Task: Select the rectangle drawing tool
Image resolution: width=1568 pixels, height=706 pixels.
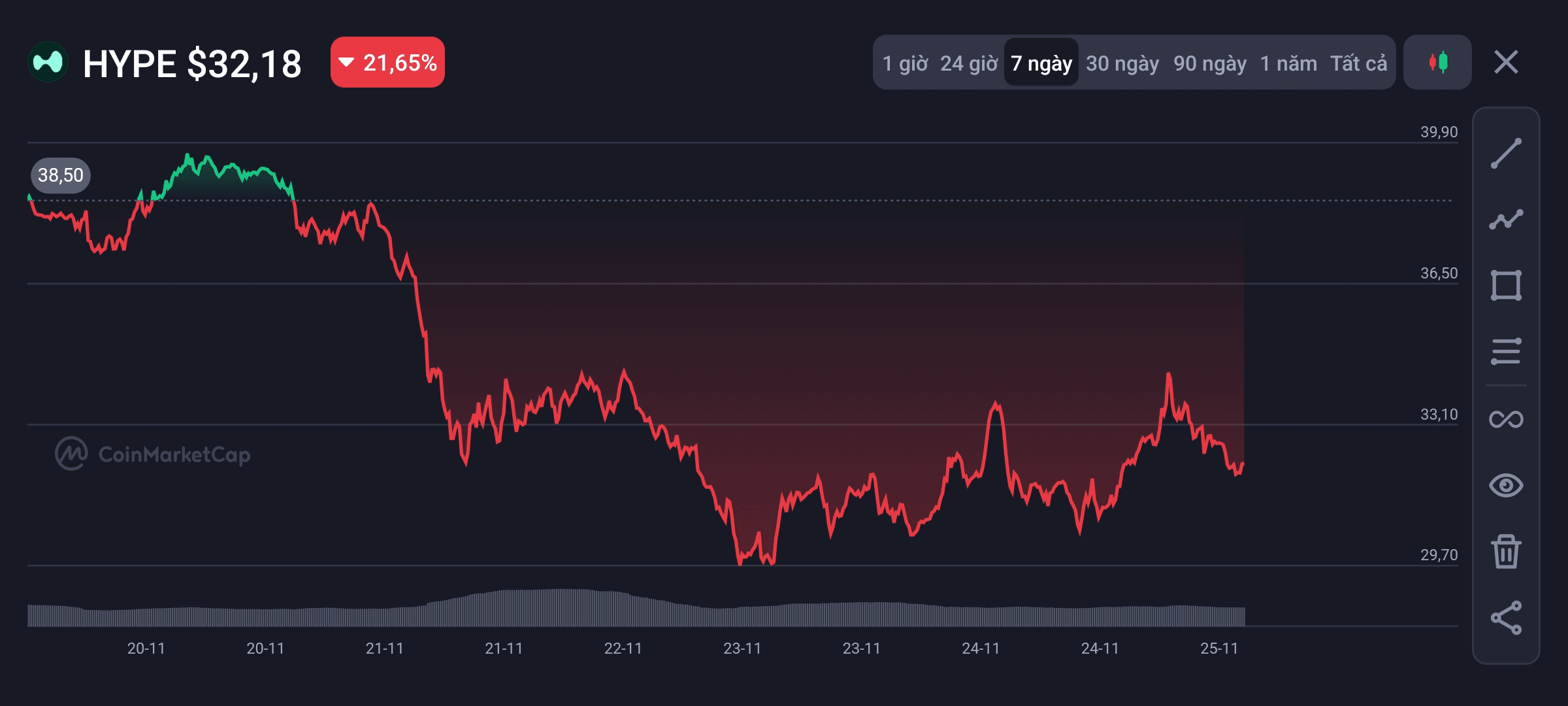Action: pyautogui.click(x=1506, y=286)
